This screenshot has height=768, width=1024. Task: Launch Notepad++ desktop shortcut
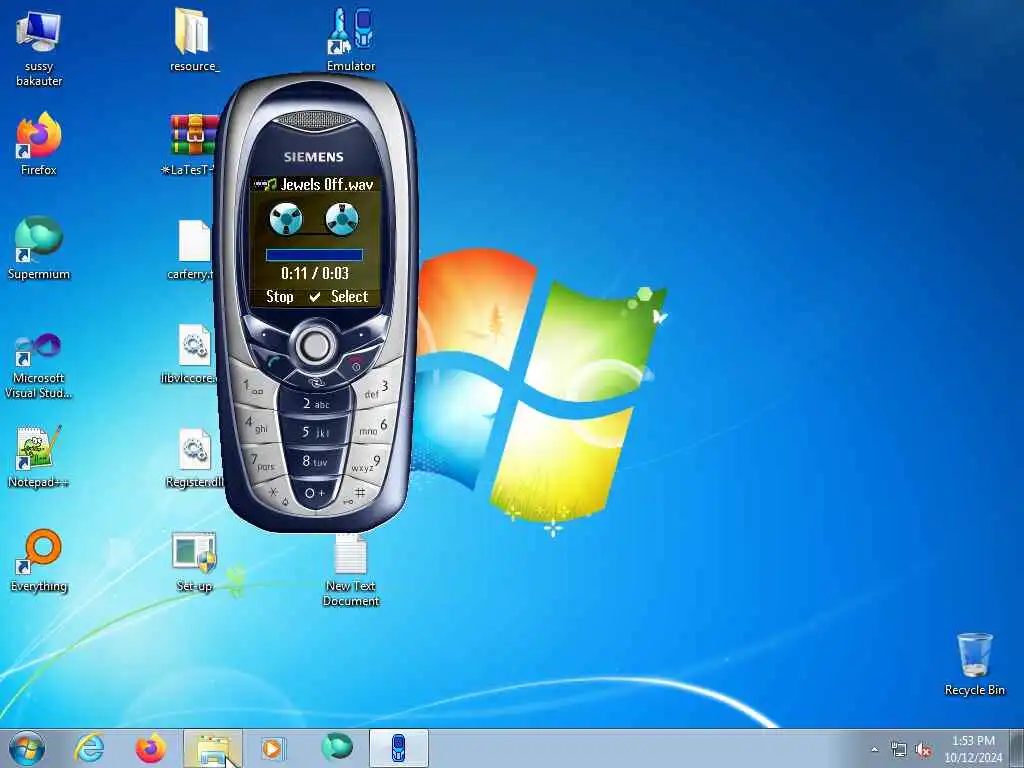(39, 456)
